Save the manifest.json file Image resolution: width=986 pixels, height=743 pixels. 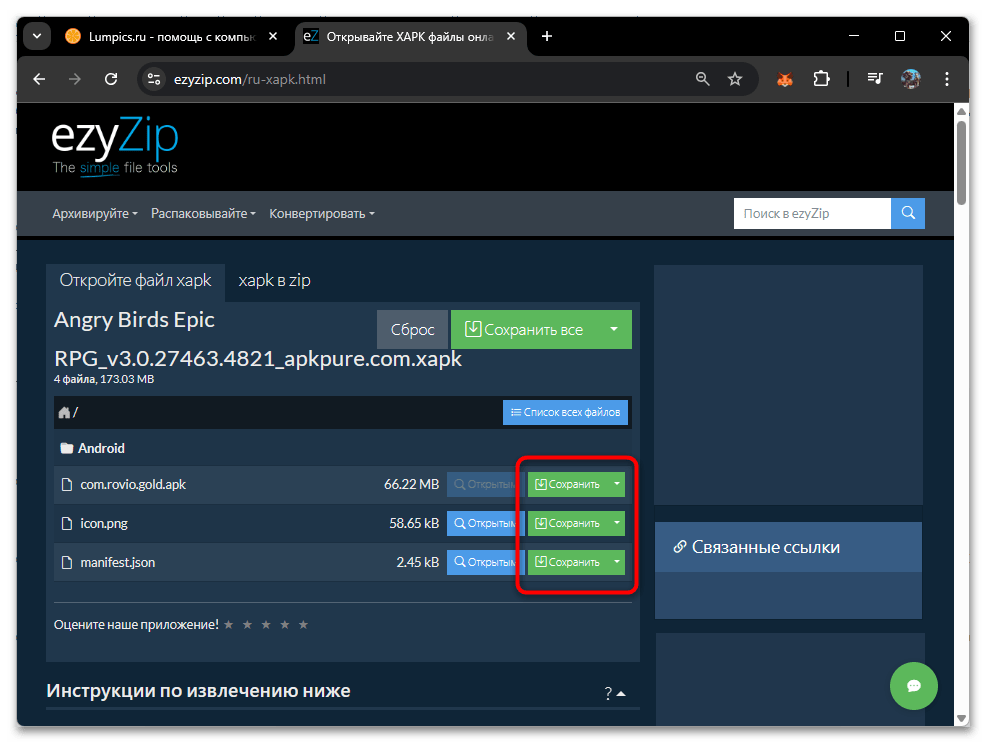coord(568,562)
